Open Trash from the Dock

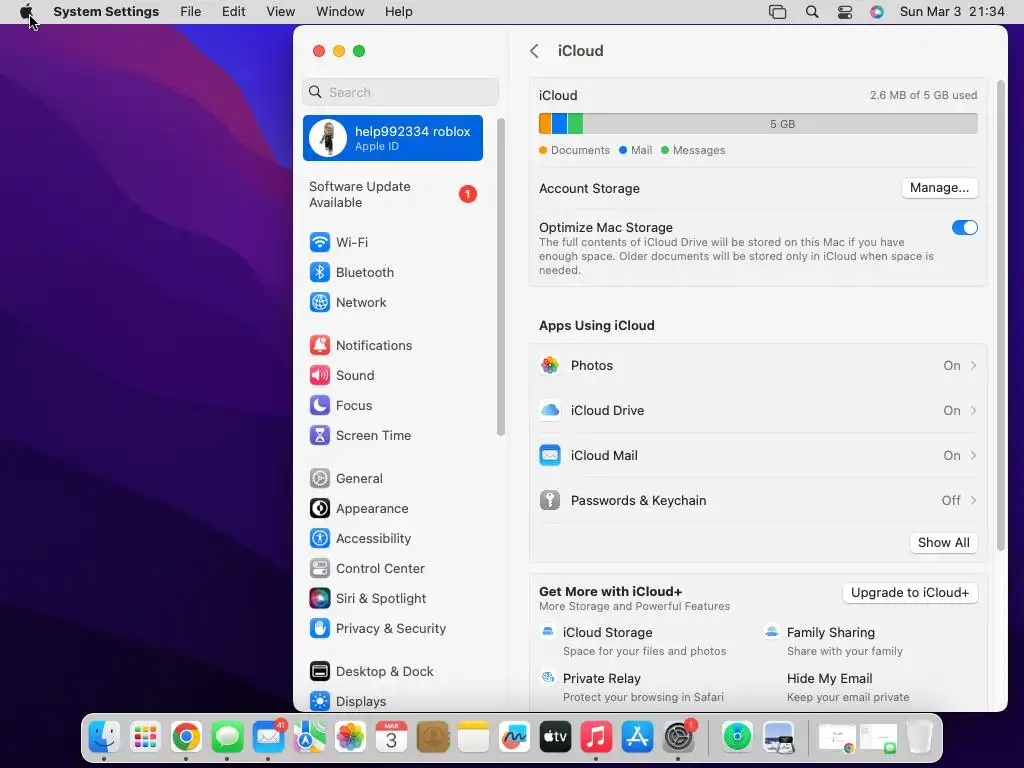pos(920,737)
